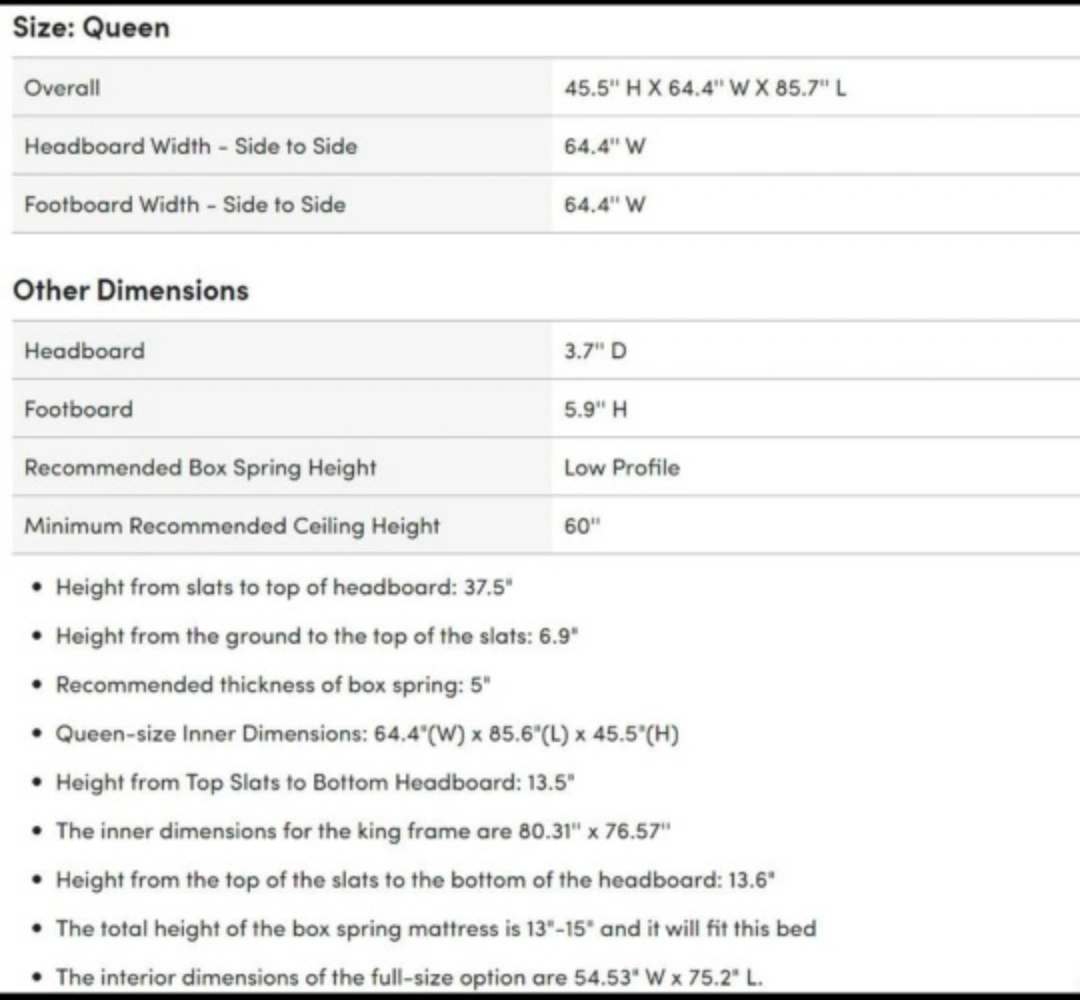Click the box spring mattress total height bullet
1080x1000 pixels.
(436, 928)
